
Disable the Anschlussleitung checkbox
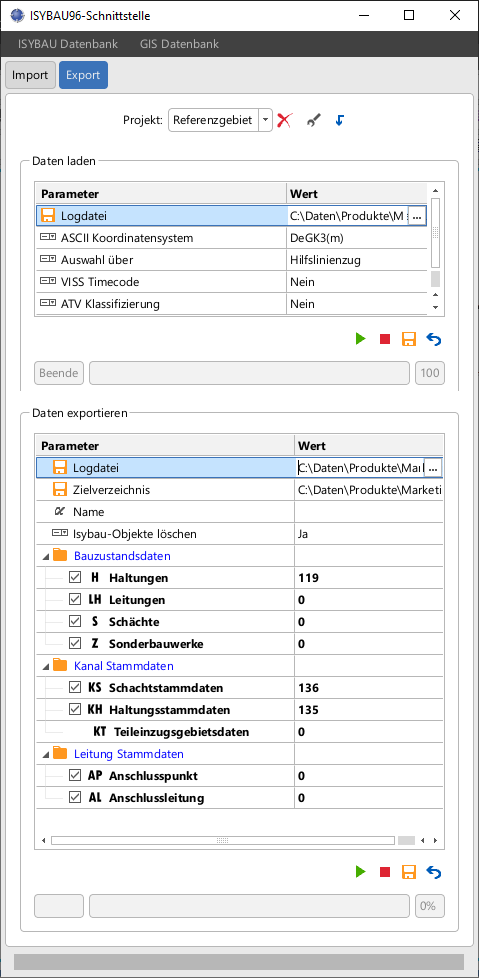click(75, 797)
